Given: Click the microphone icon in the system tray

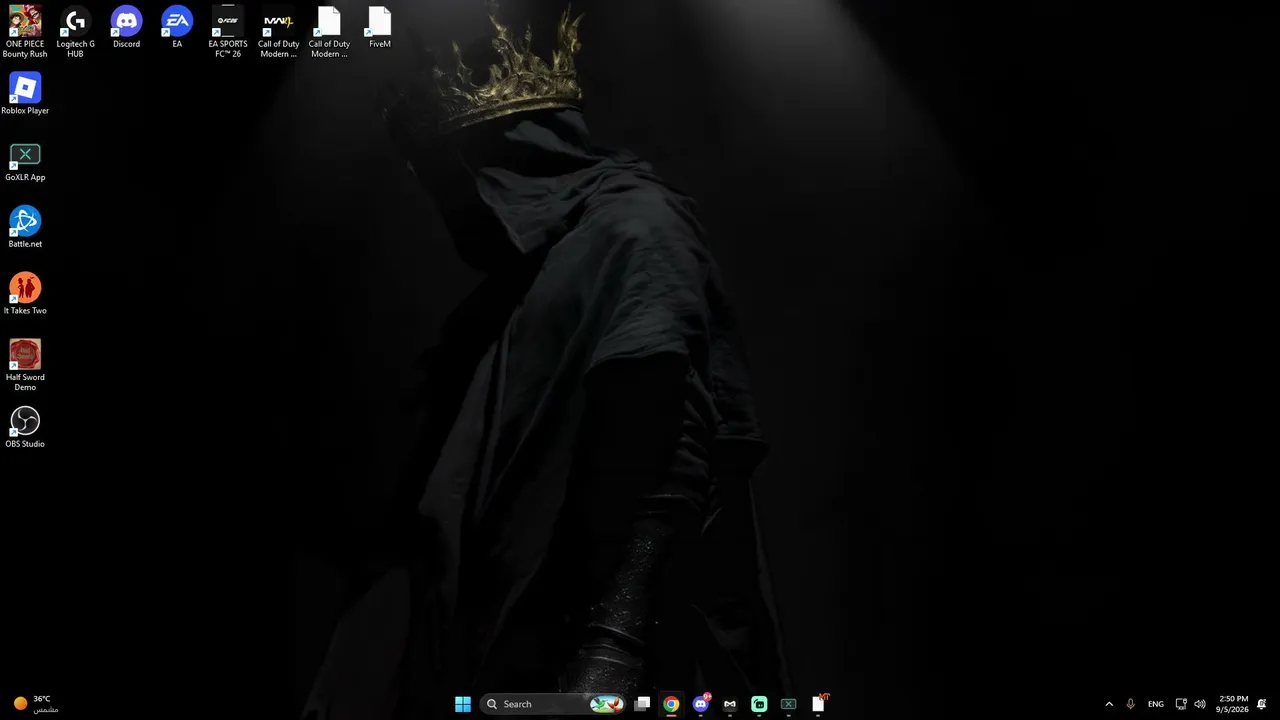Looking at the screenshot, I should (1131, 704).
